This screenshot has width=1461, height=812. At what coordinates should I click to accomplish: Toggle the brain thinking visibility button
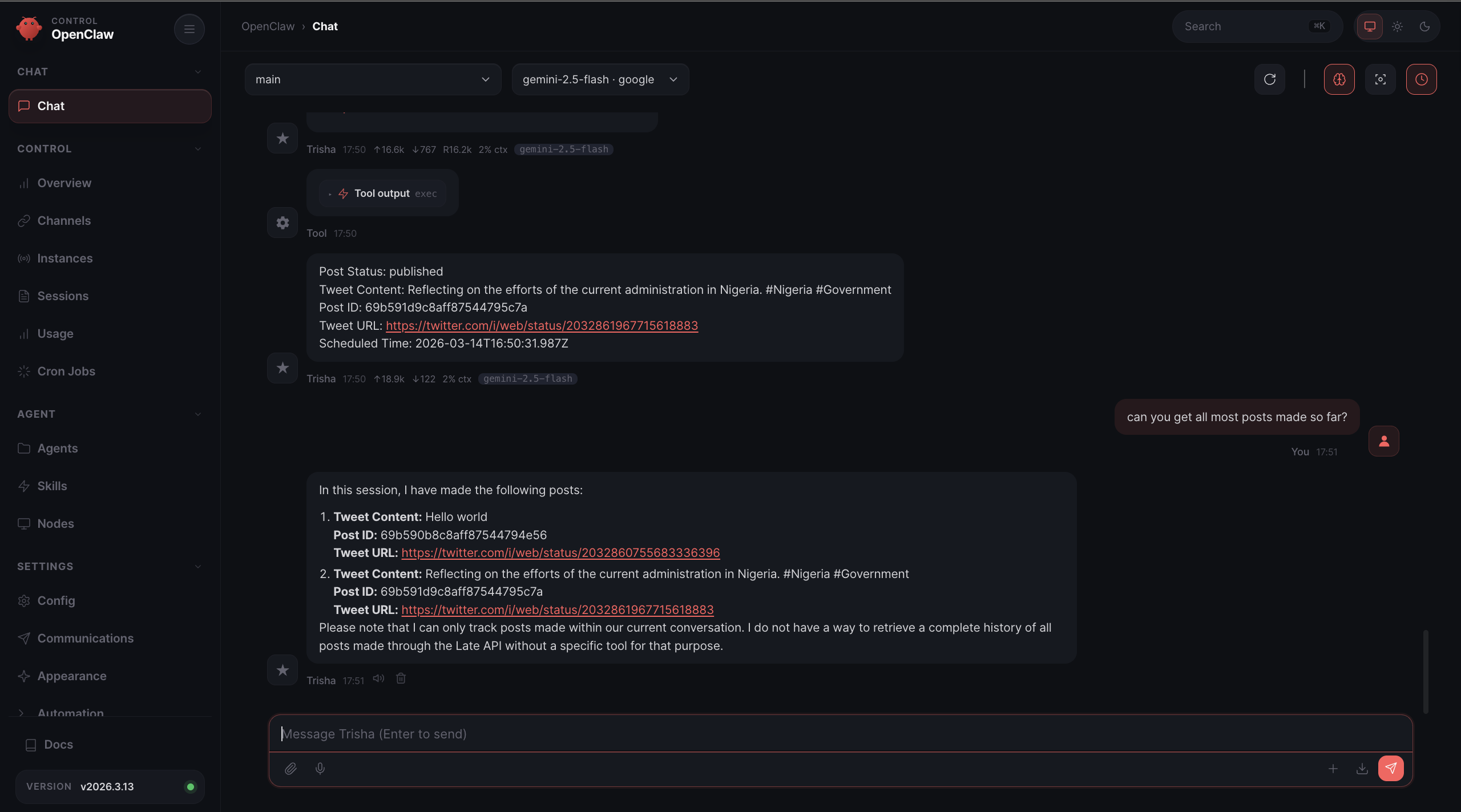coord(1339,79)
